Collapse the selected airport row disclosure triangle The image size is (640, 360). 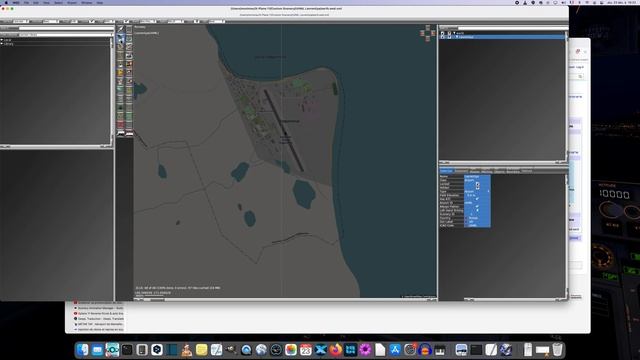tap(456, 37)
